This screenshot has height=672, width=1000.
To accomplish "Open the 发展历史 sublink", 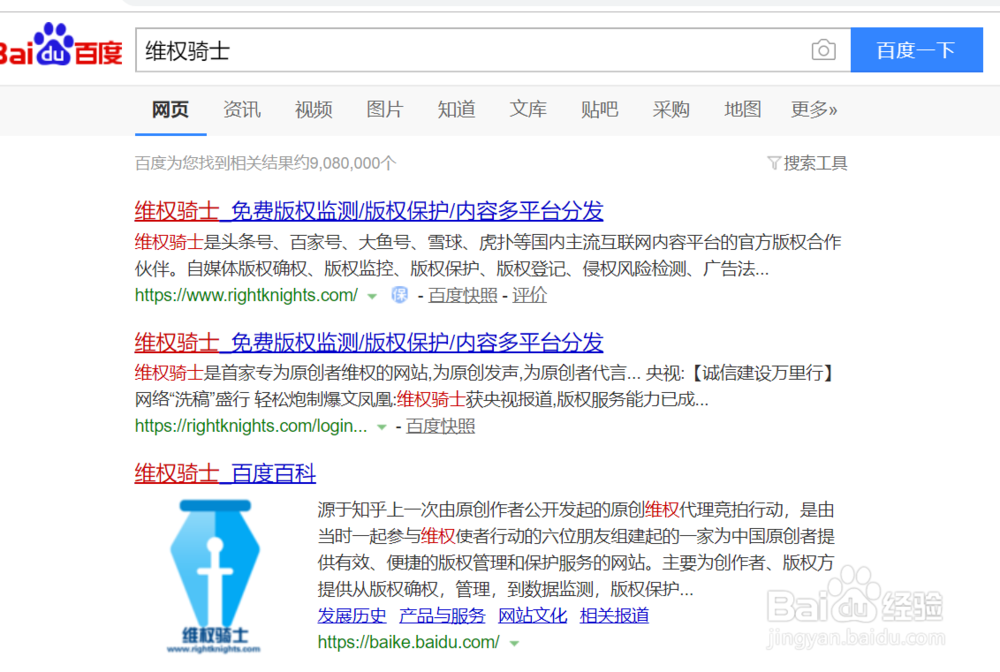I will (352, 616).
